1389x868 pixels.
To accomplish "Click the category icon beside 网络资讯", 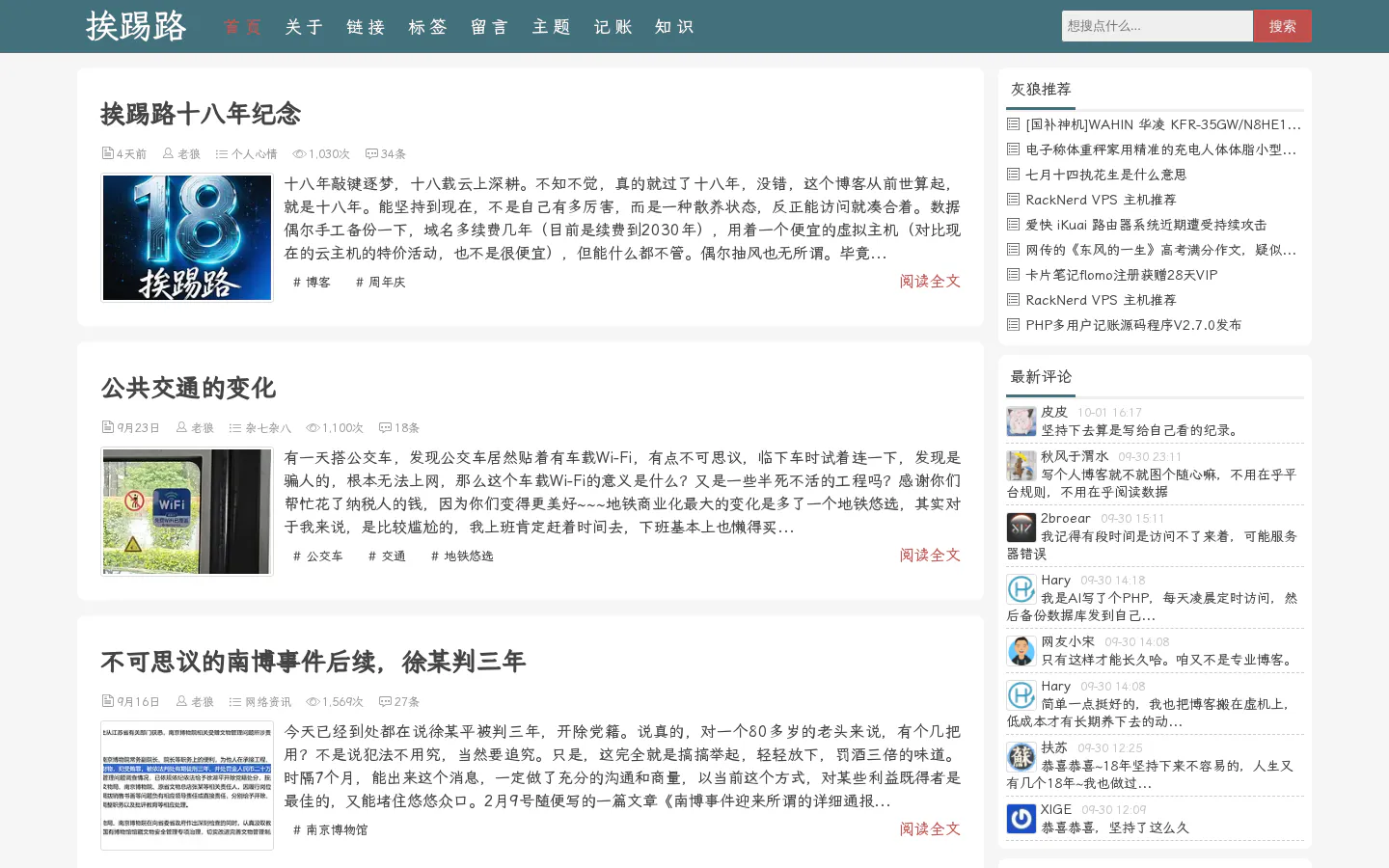I will coord(235,702).
